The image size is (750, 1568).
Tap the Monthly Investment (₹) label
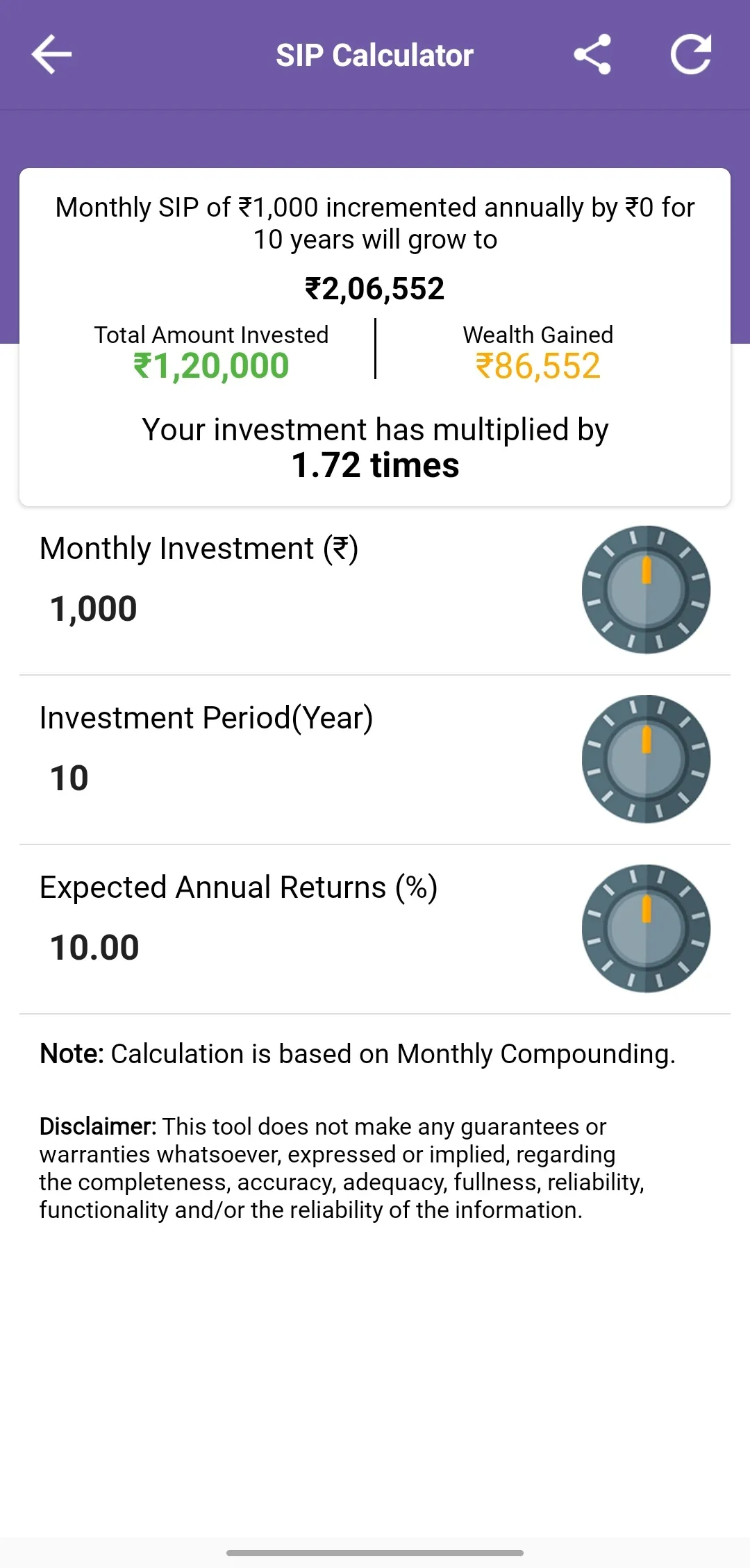pos(199,549)
